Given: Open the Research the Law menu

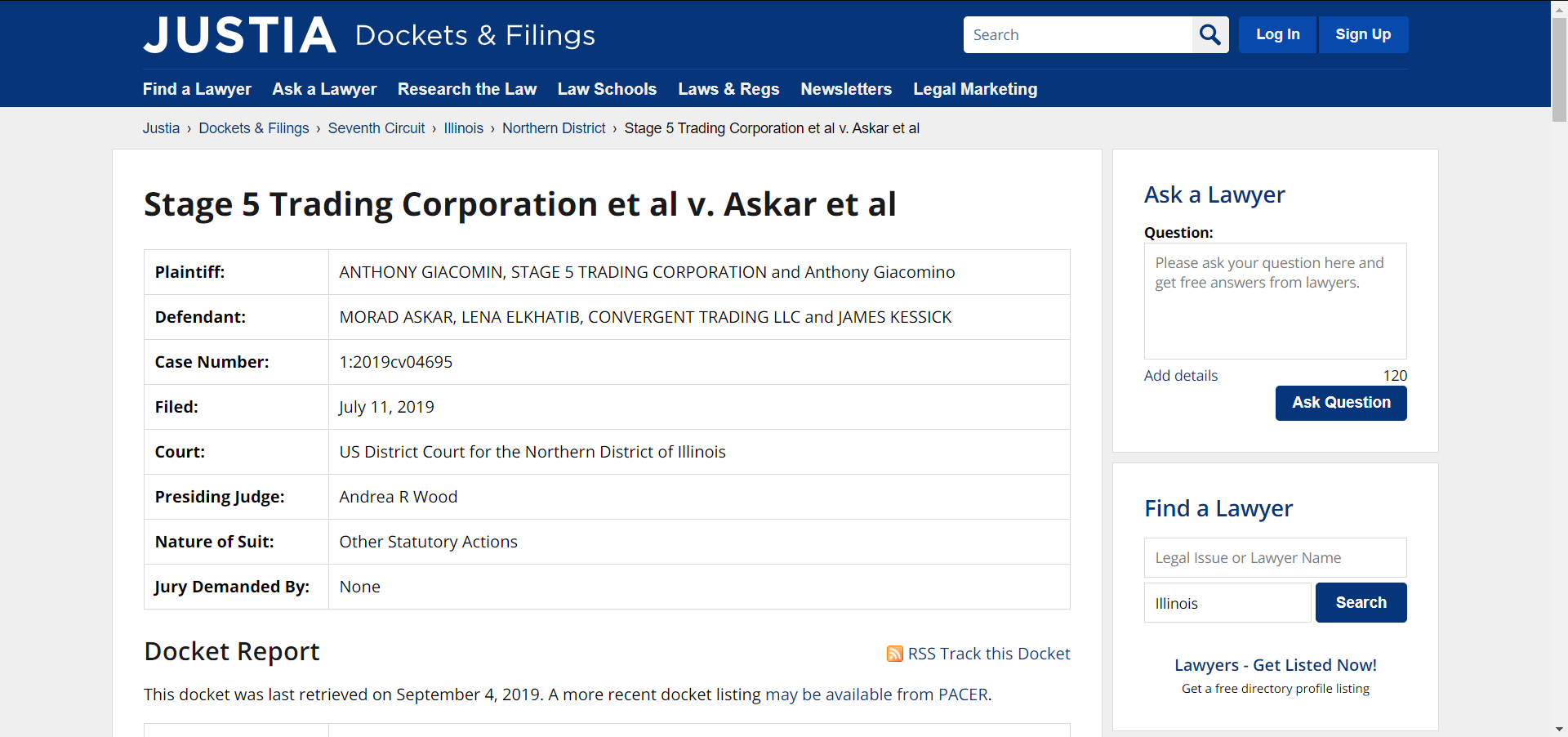Looking at the screenshot, I should [467, 89].
